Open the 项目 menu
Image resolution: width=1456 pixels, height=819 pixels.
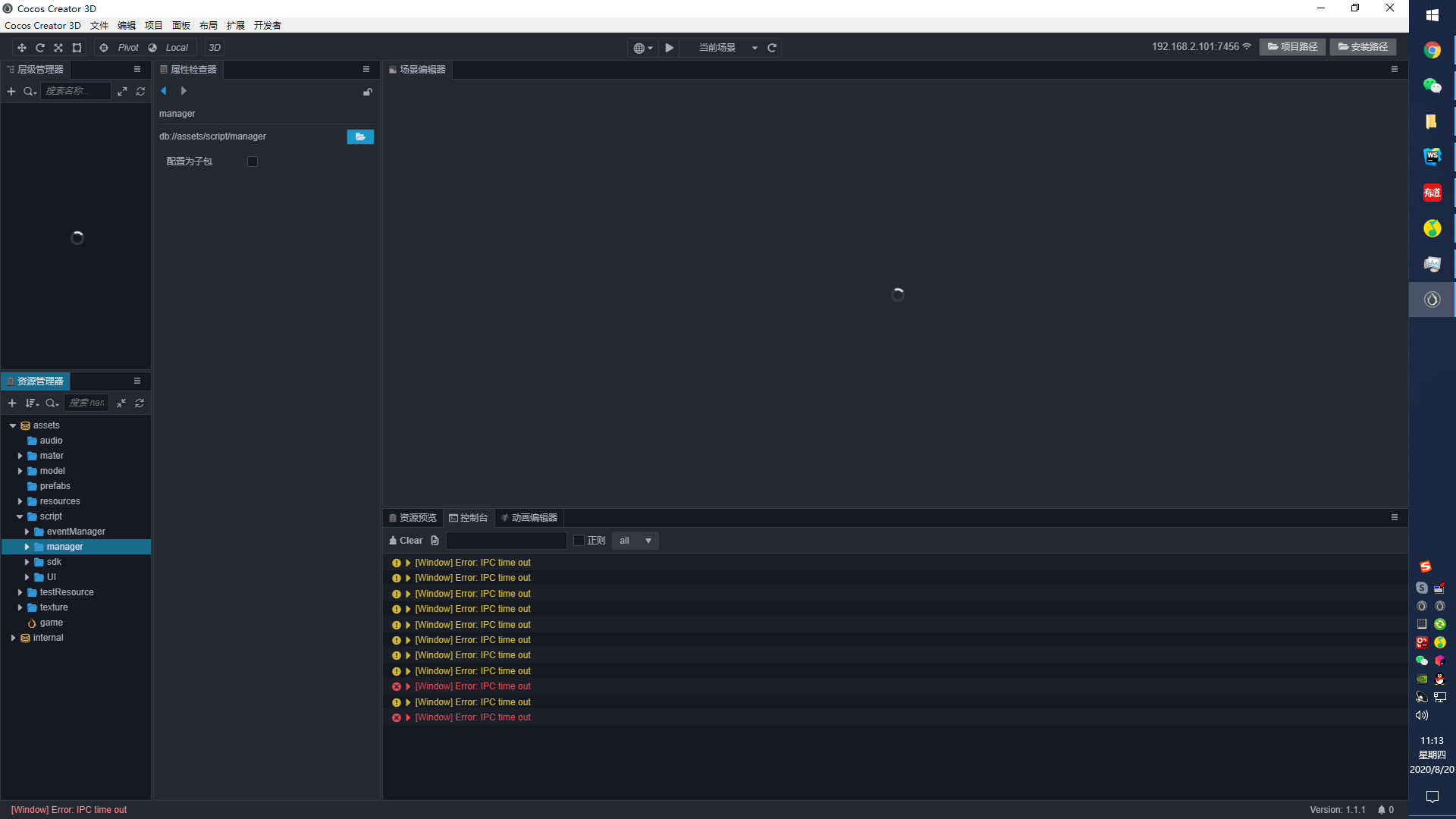[x=154, y=26]
